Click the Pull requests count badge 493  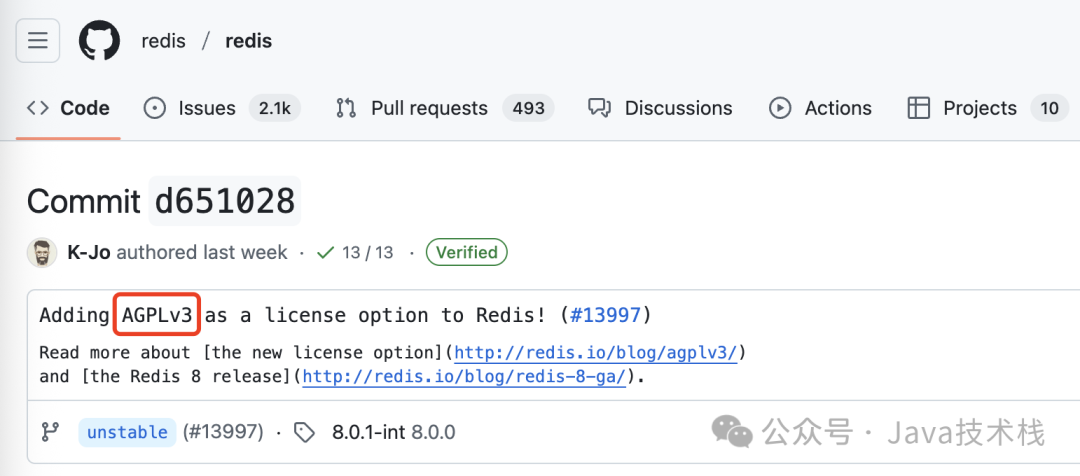528,108
